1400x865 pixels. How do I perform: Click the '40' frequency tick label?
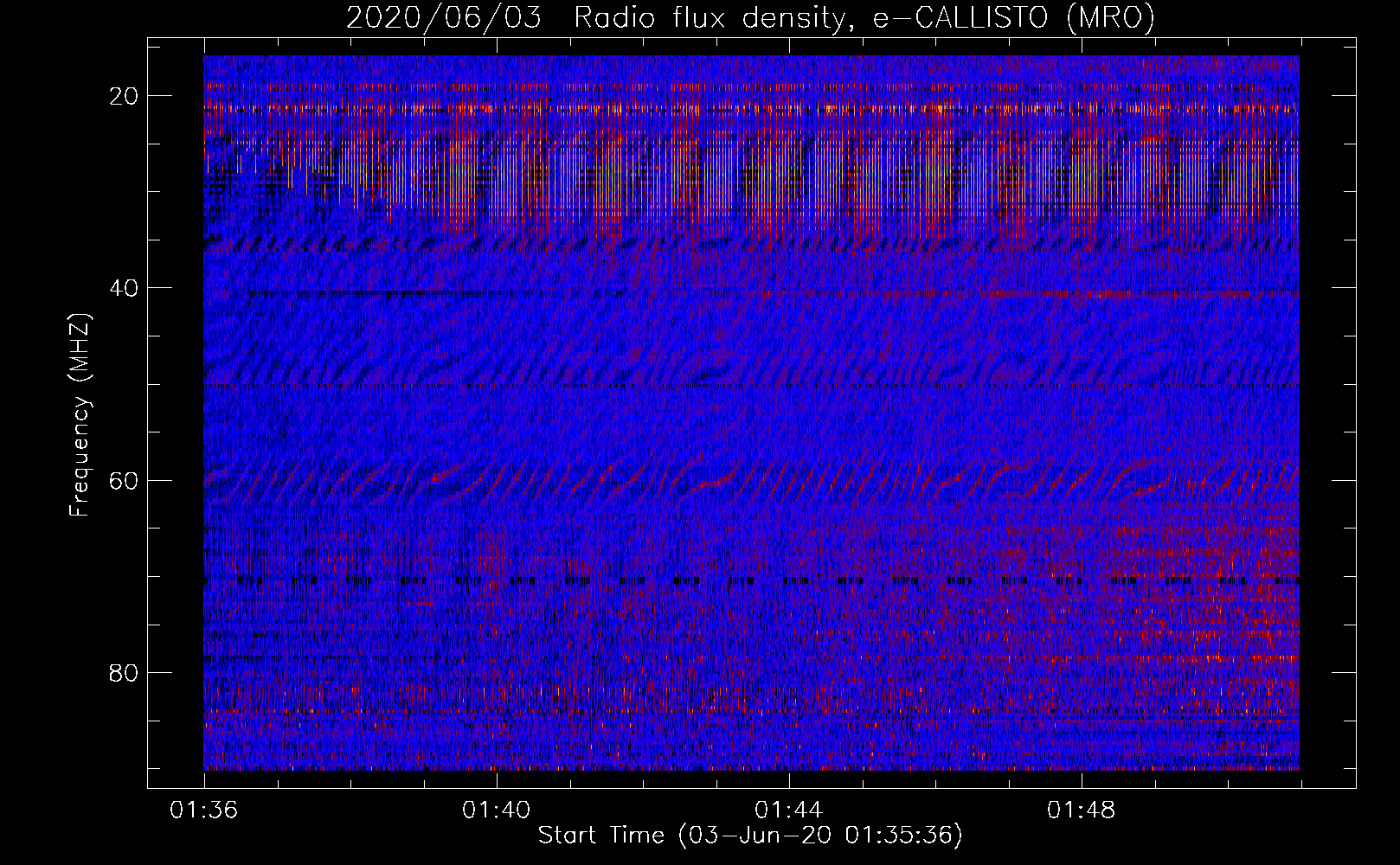tap(125, 288)
